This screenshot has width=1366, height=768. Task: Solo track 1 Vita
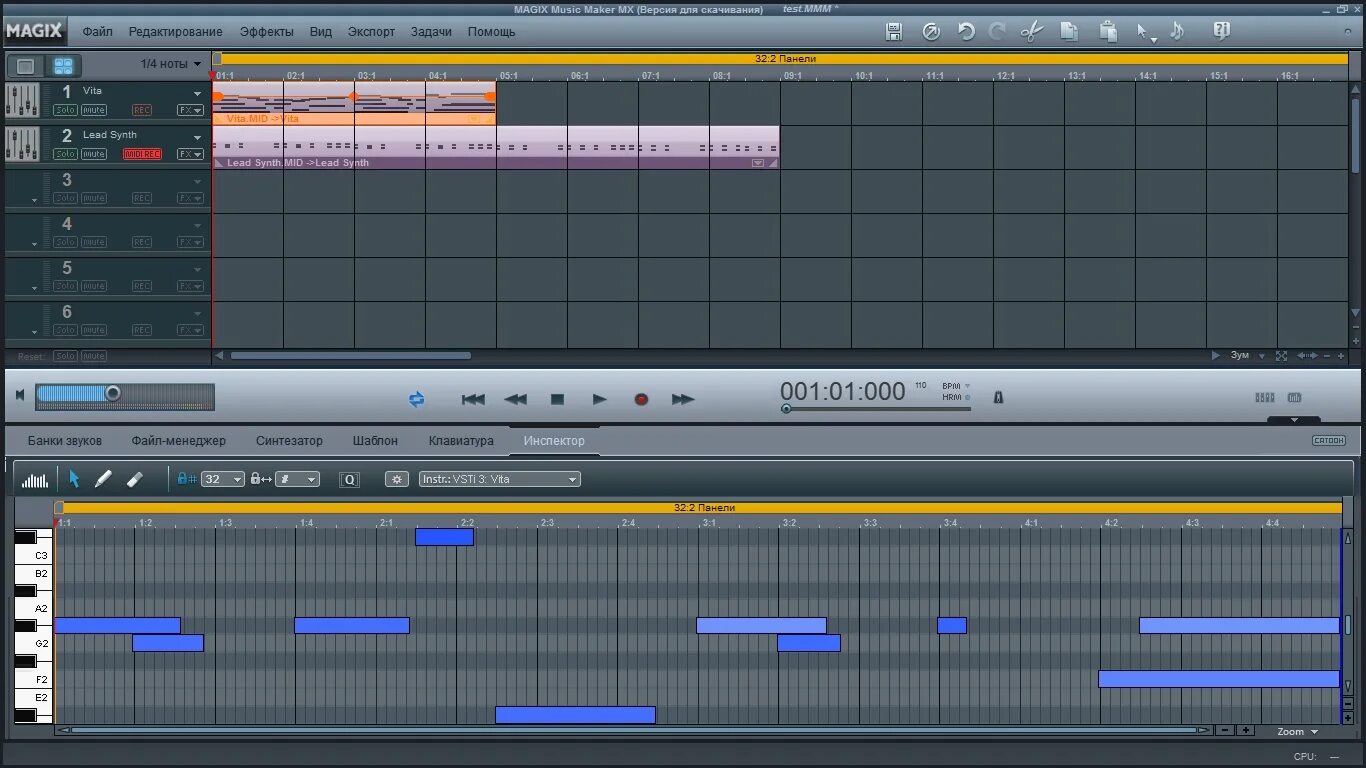[x=65, y=110]
